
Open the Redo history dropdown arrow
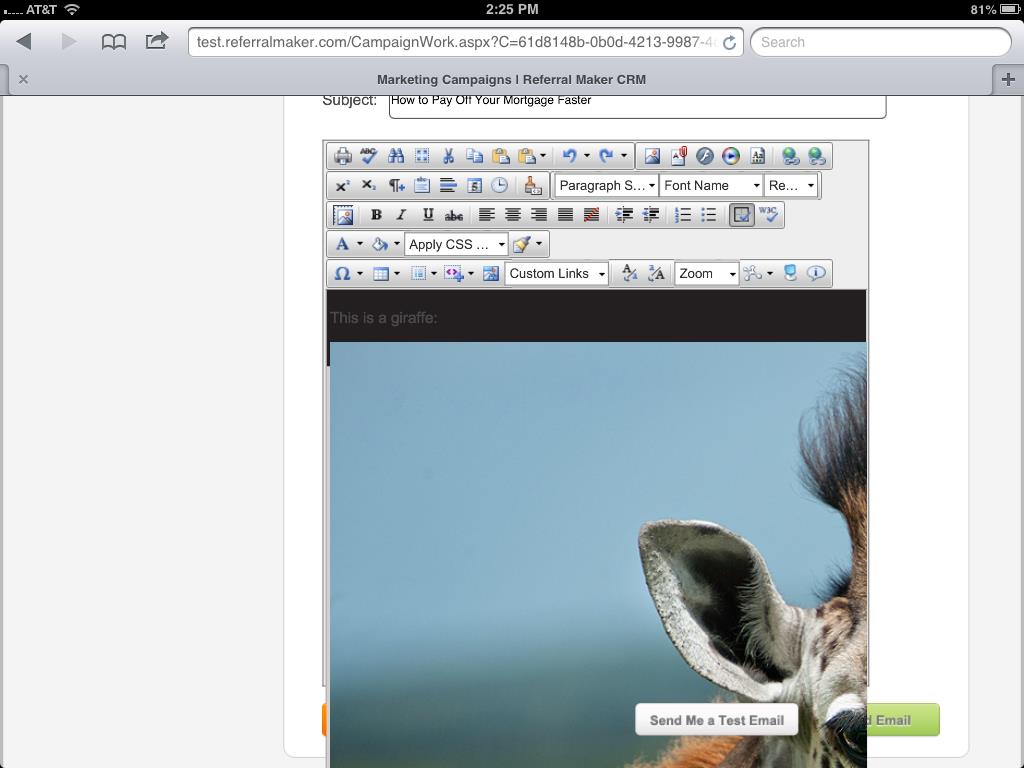tap(624, 156)
